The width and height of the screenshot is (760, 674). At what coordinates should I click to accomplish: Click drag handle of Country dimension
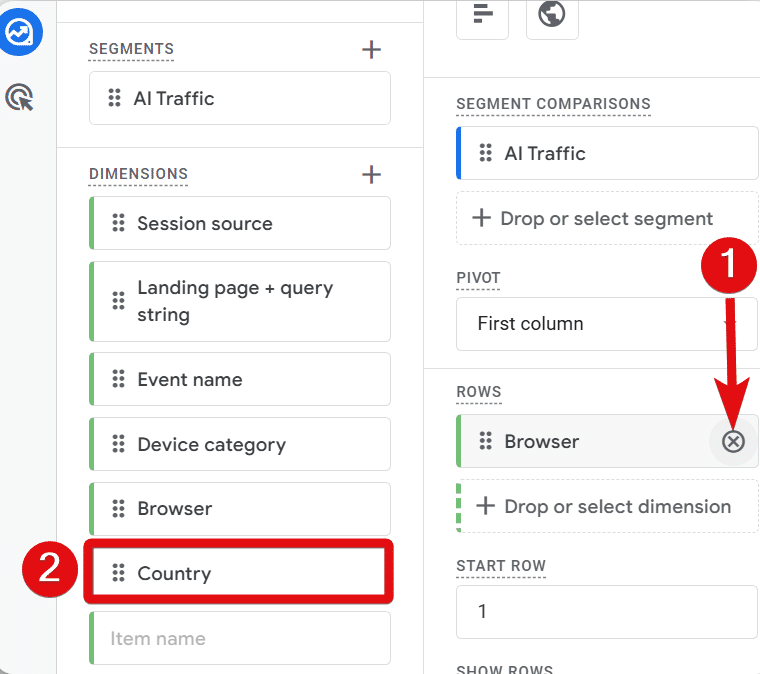pos(118,573)
